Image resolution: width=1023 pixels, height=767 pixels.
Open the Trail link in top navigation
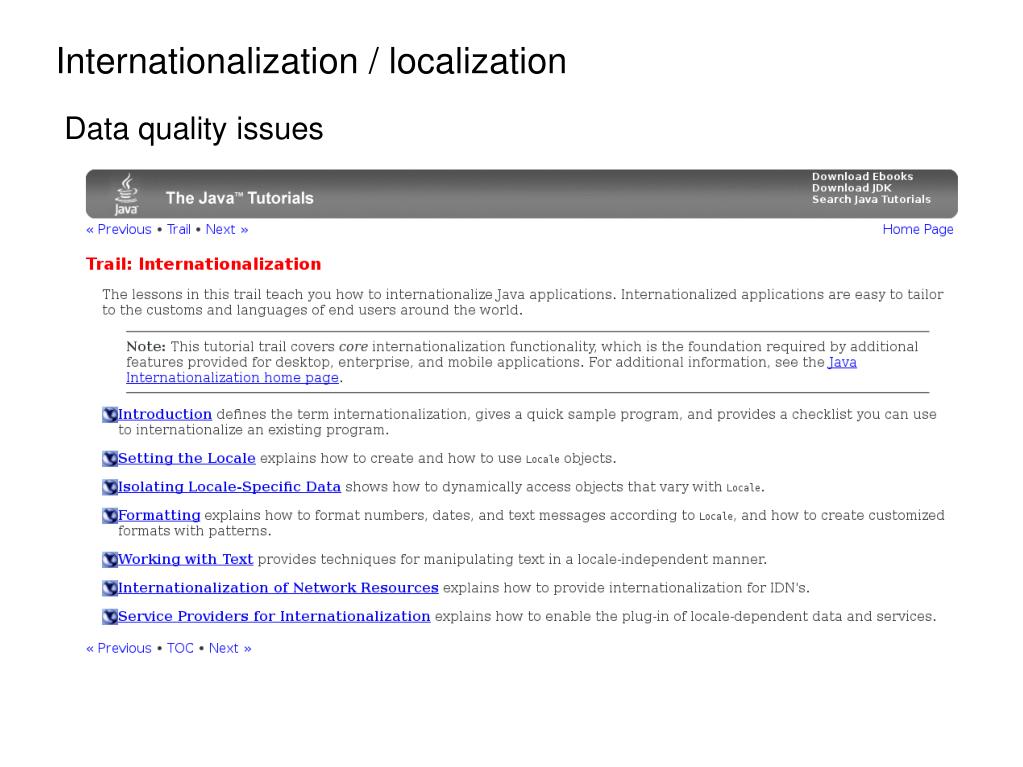[178, 230]
